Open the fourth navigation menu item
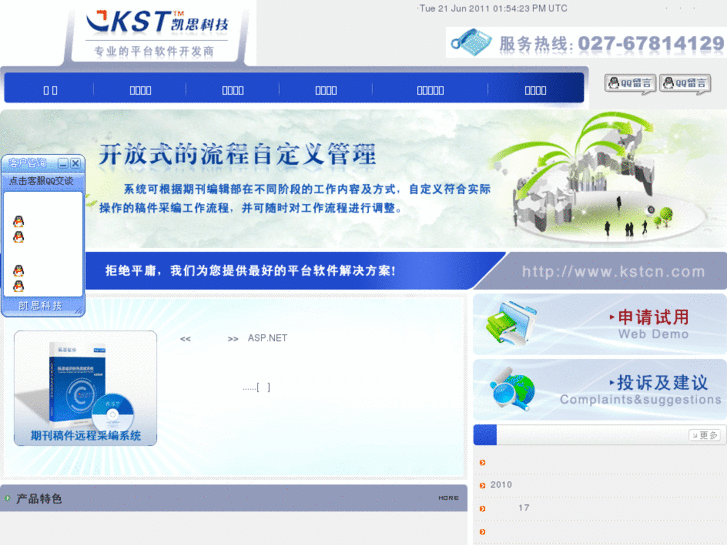This screenshot has height=545, width=727. coord(326,90)
